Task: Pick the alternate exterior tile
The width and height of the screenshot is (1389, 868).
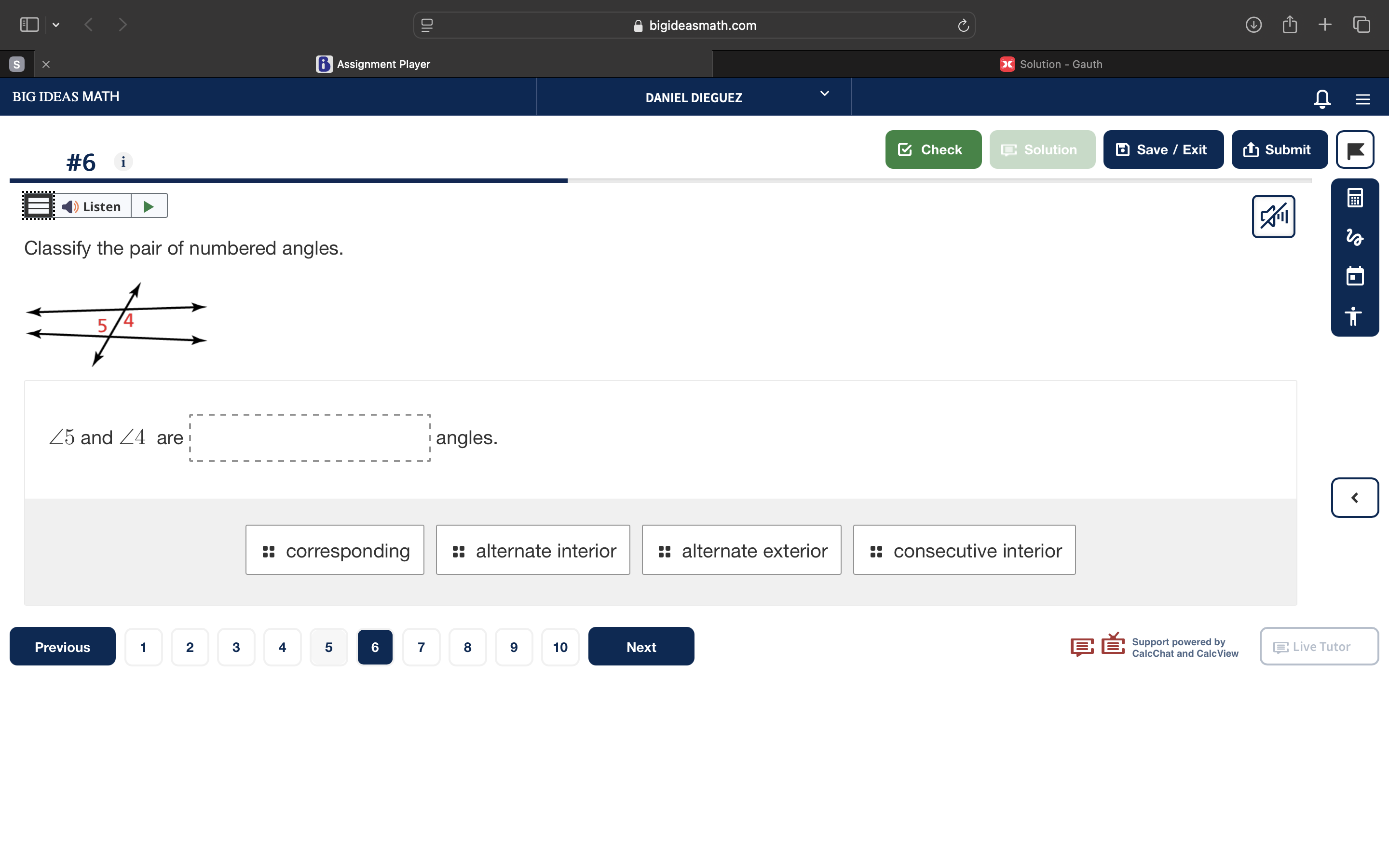Action: tap(741, 550)
